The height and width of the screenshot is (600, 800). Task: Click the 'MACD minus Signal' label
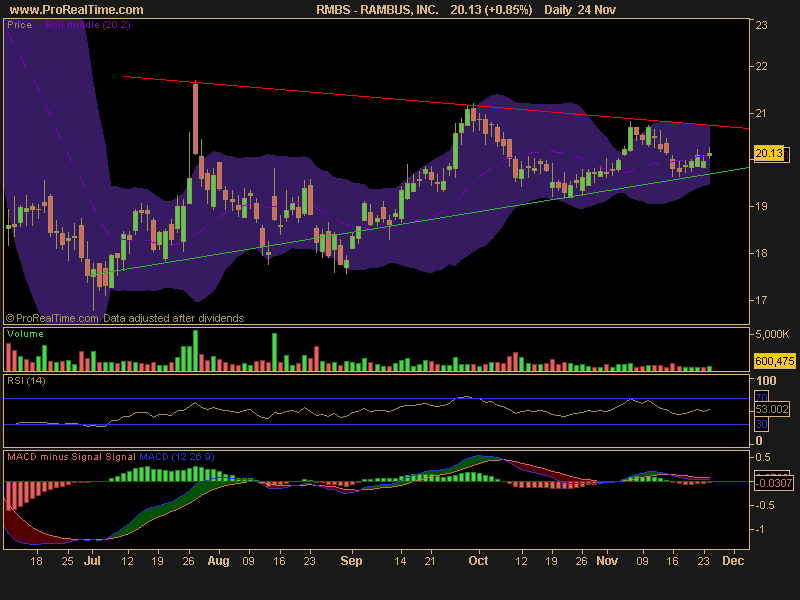[55, 457]
